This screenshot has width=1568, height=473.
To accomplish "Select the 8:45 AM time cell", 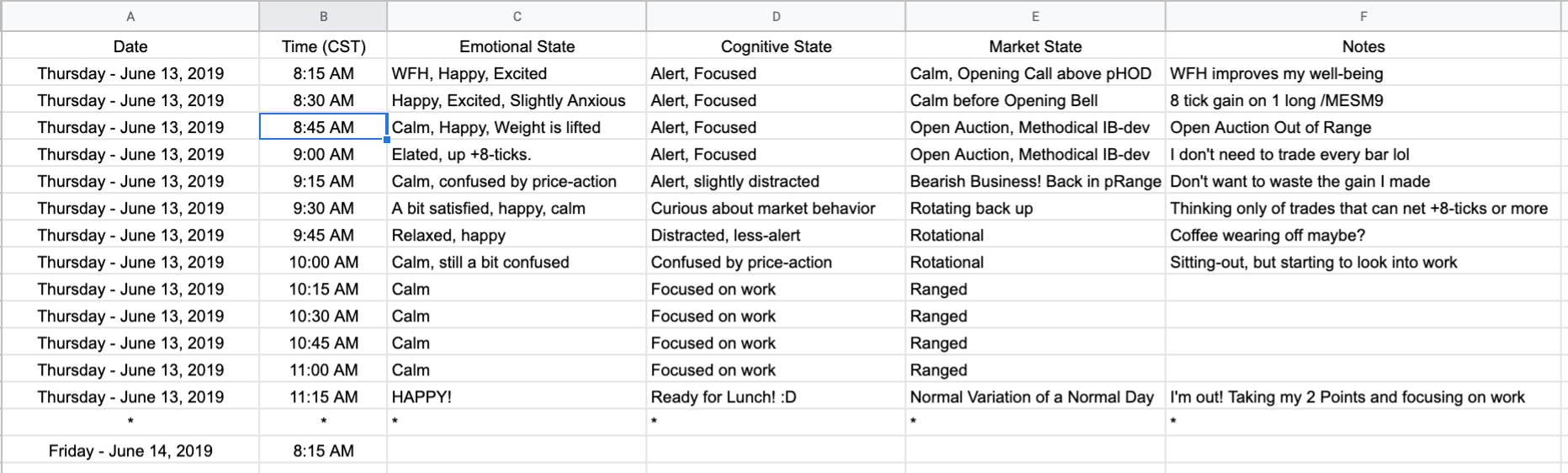I will 324,127.
